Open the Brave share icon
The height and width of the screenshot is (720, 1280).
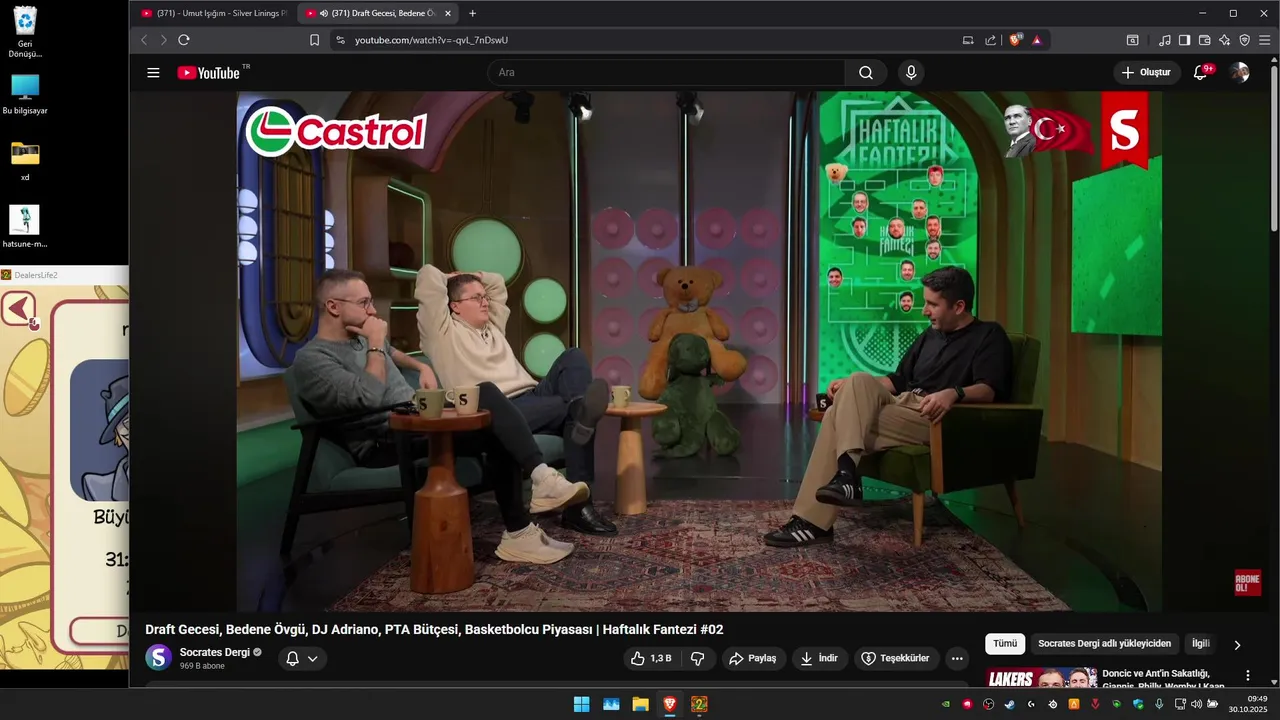(x=990, y=40)
